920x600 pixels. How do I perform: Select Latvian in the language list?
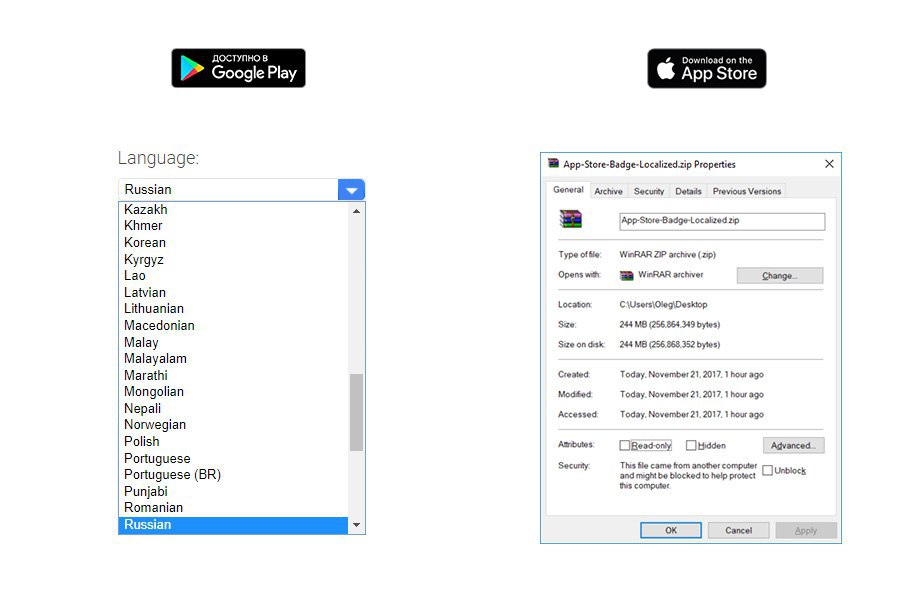coord(233,292)
